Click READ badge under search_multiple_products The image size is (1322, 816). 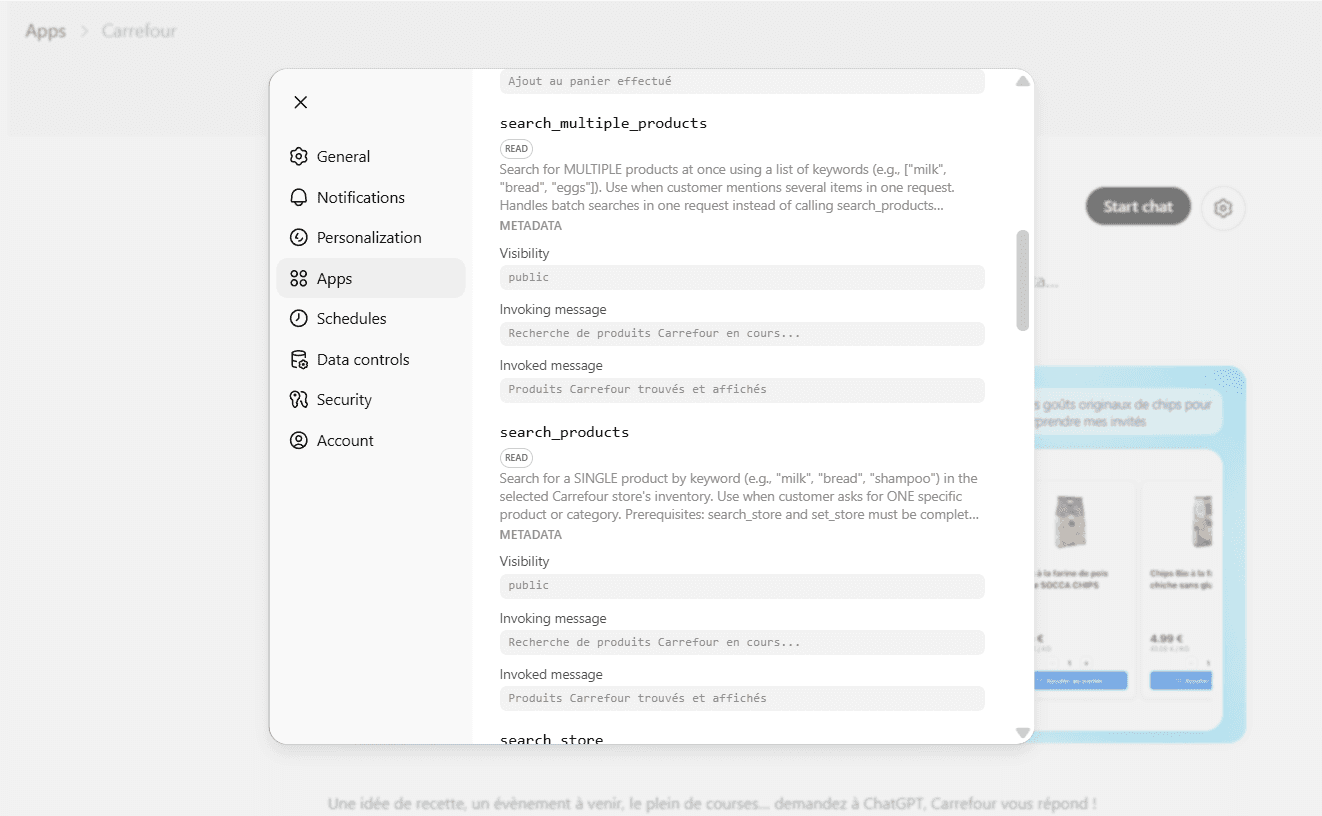[x=516, y=149]
